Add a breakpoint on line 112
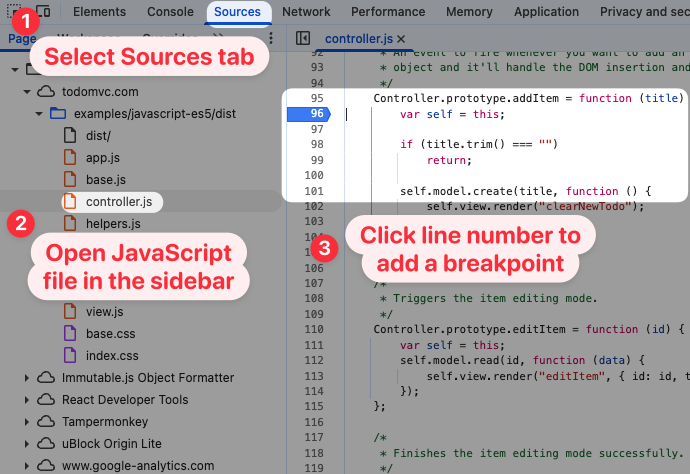This screenshot has width=690, height=474. coord(314,360)
